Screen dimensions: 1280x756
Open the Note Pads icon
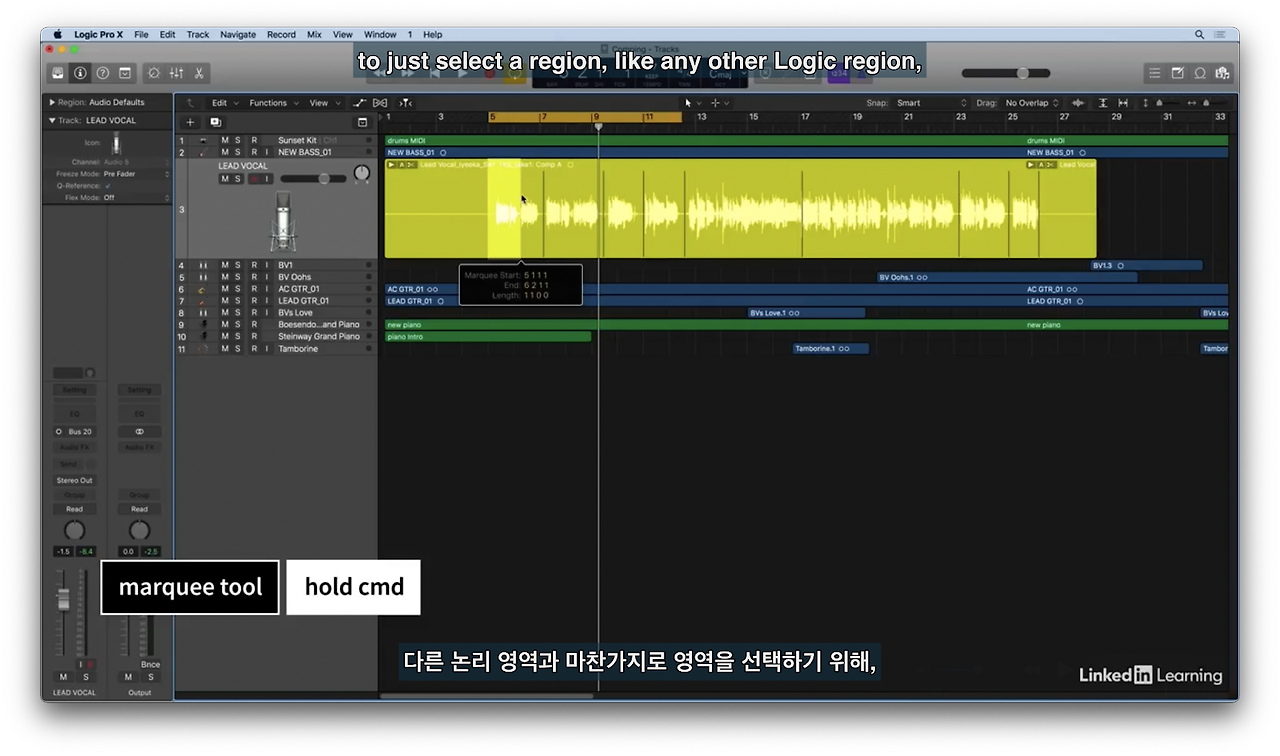pyautogui.click(x=1177, y=73)
